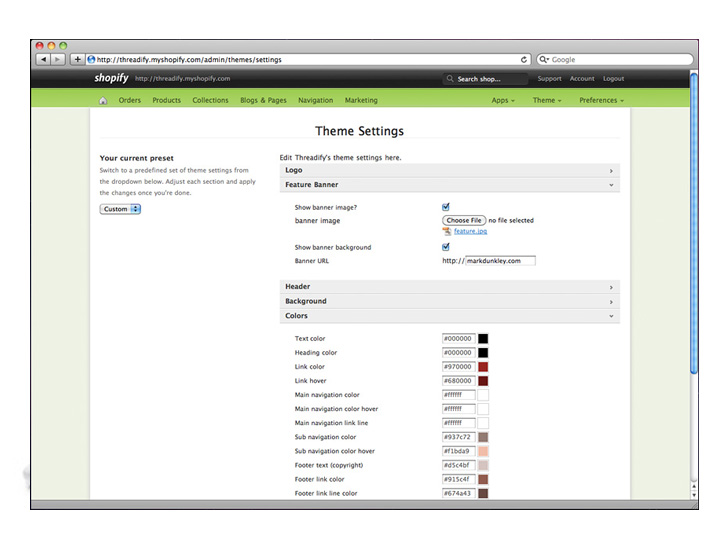
Task: Click the add bookmark plus button
Action: [x=77, y=60]
